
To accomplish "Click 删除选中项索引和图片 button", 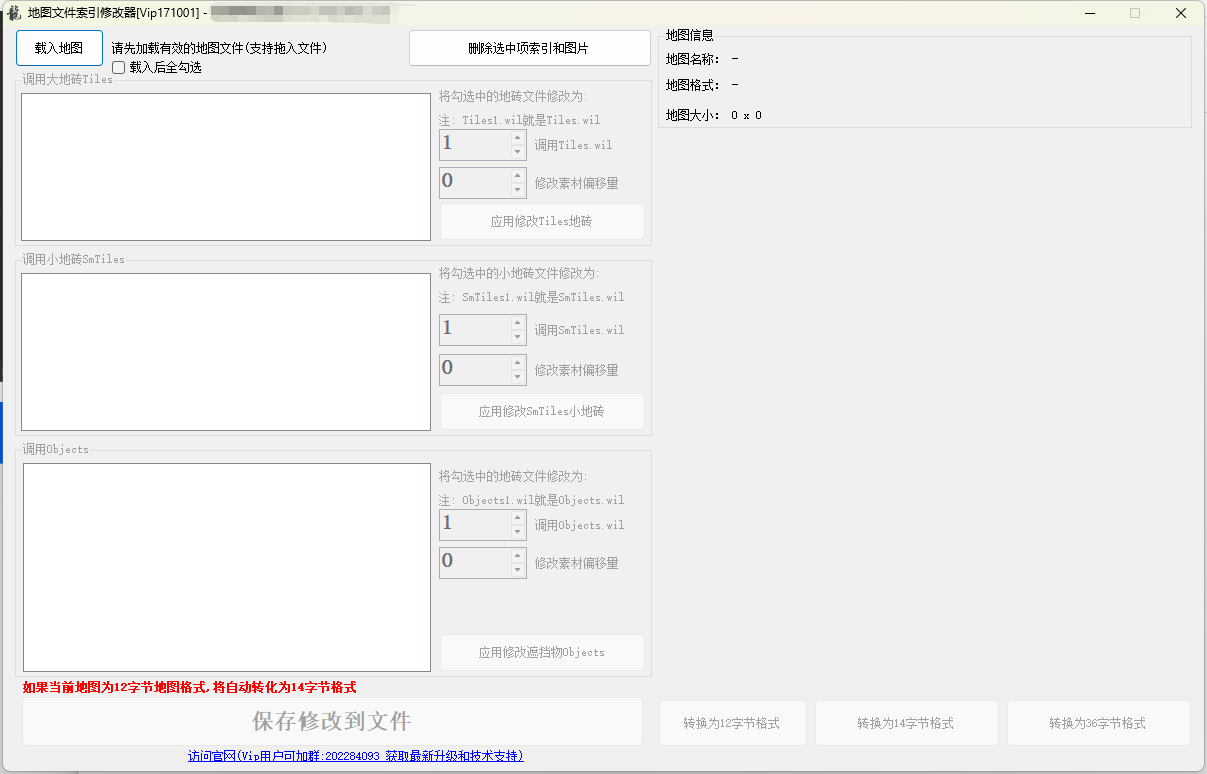I will click(528, 47).
